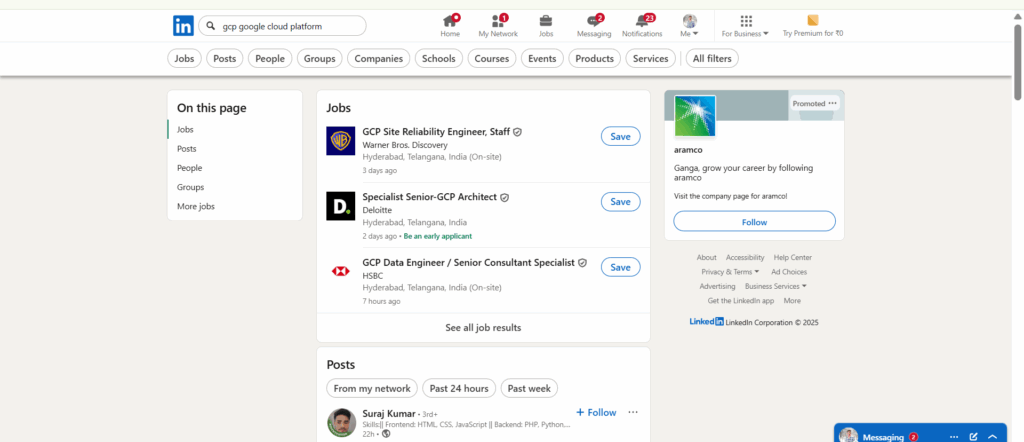Compose a new message icon
The image size is (1024, 442).
coord(974,437)
